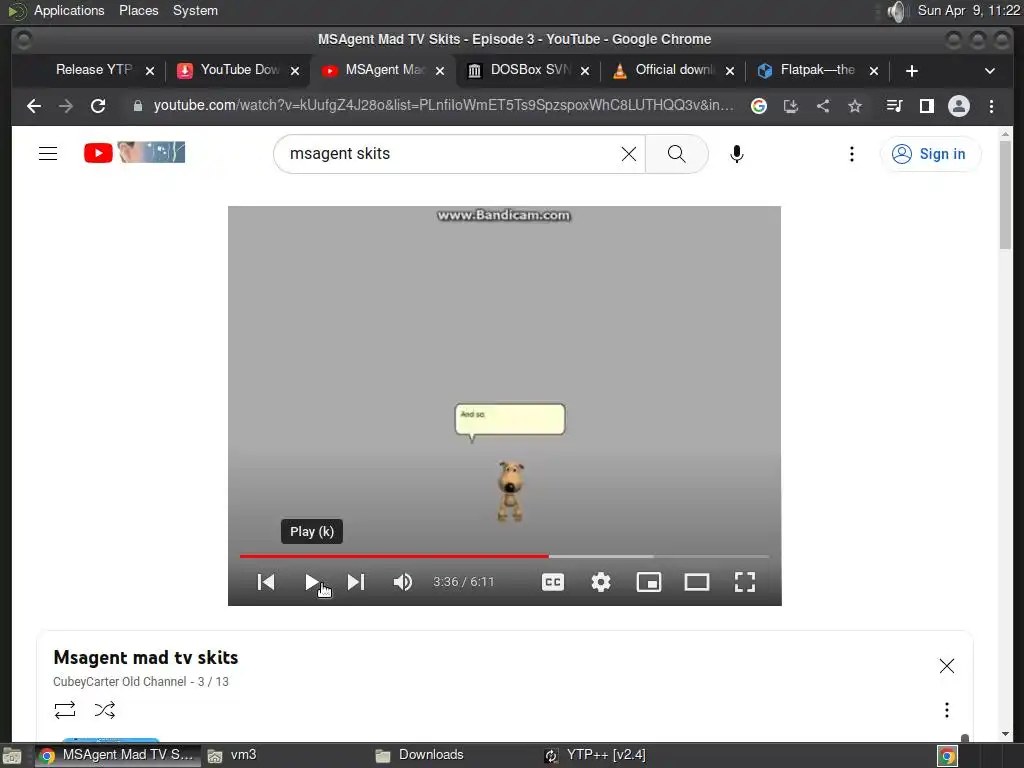Close the Msagent mad tv skits playlist panel

946,665
